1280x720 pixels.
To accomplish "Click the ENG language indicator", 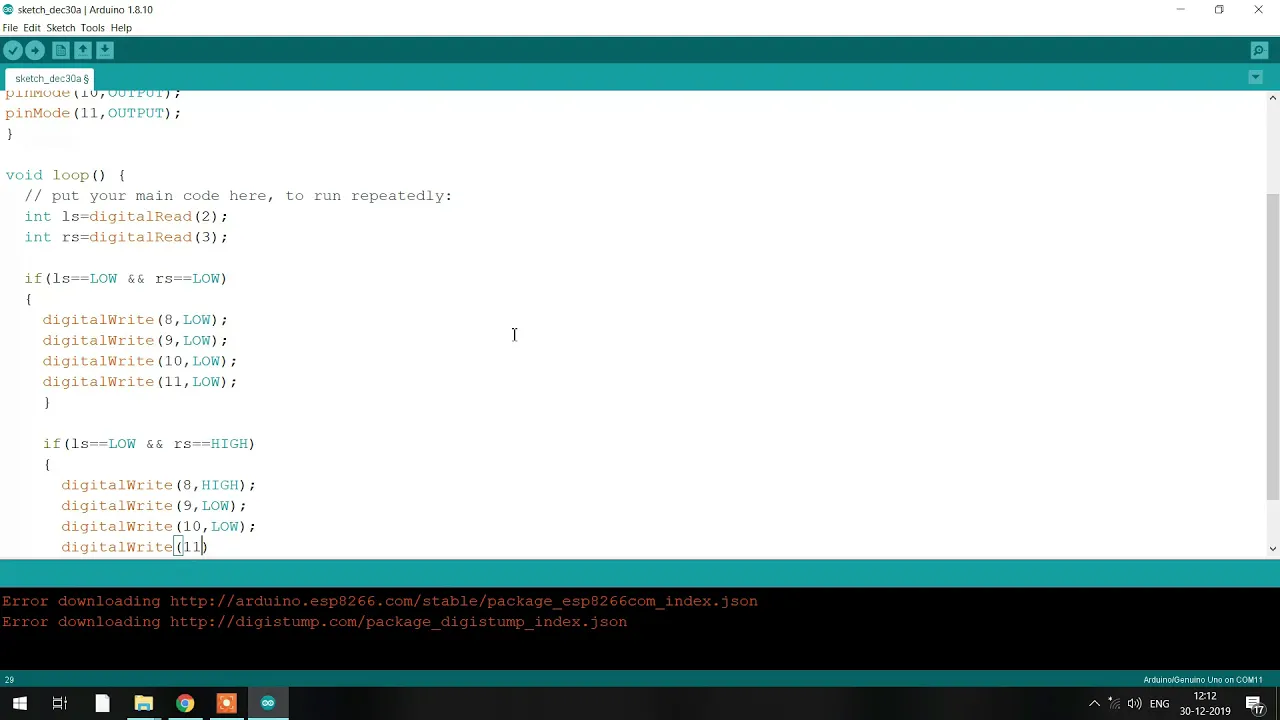I will coord(1159,704).
